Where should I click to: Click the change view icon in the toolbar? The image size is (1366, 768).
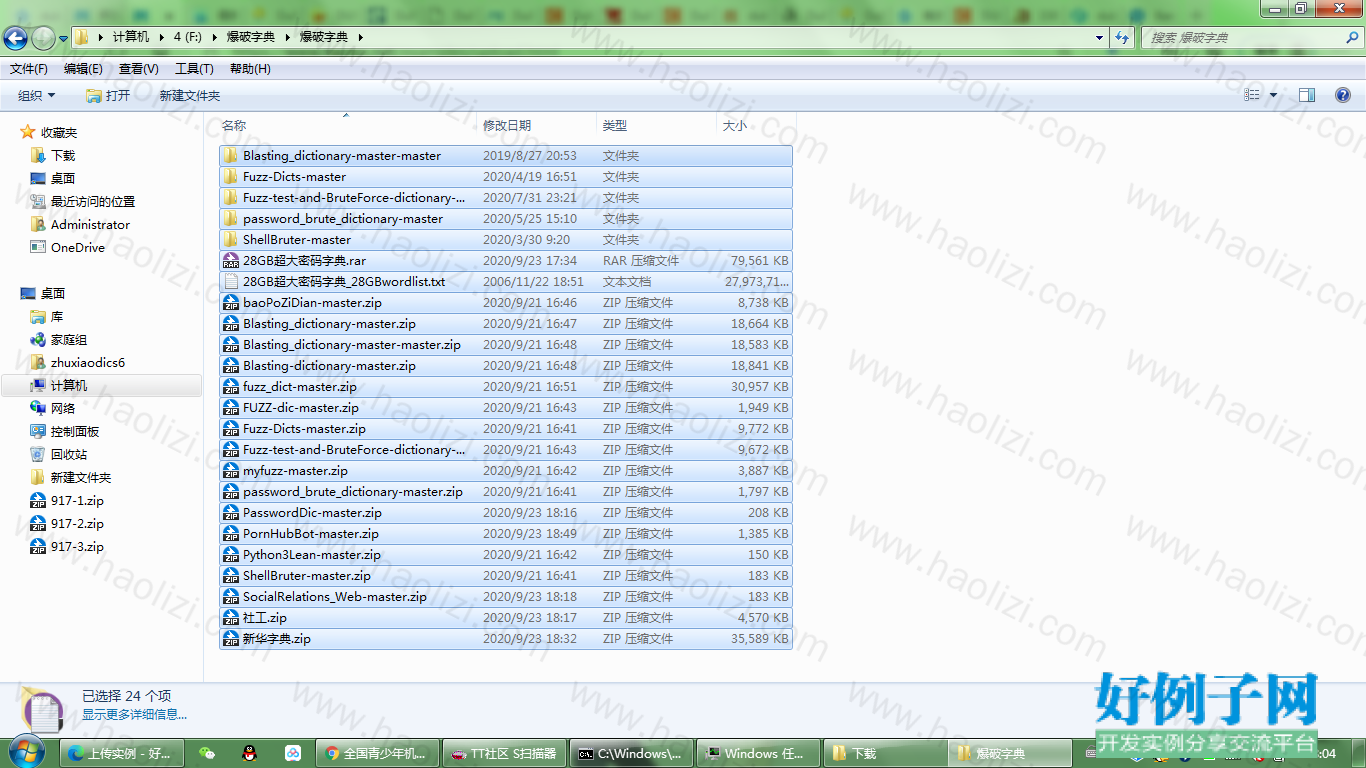[1252, 95]
